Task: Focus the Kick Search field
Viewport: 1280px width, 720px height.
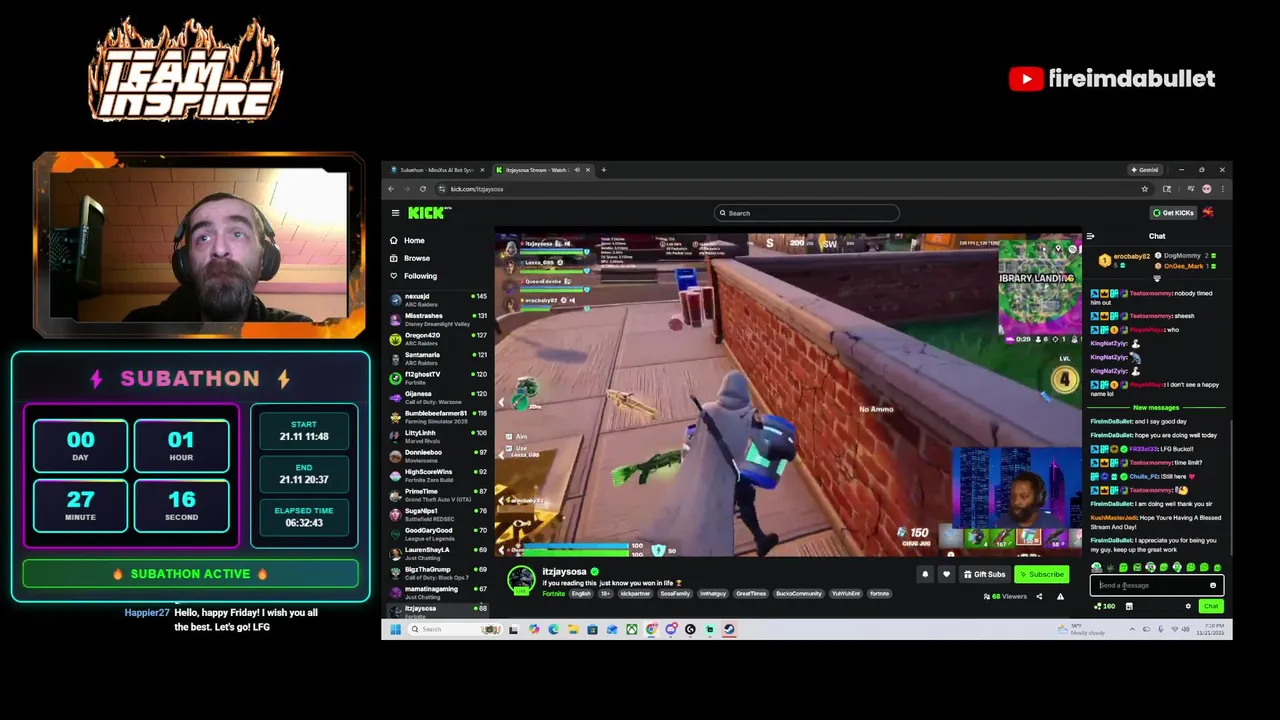Action: [x=806, y=213]
